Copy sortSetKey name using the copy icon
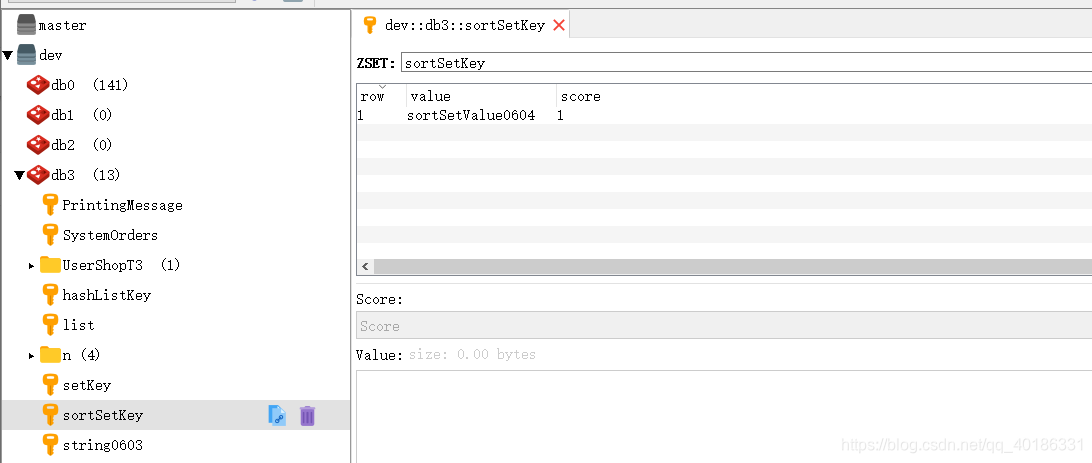1092x463 pixels. (277, 416)
